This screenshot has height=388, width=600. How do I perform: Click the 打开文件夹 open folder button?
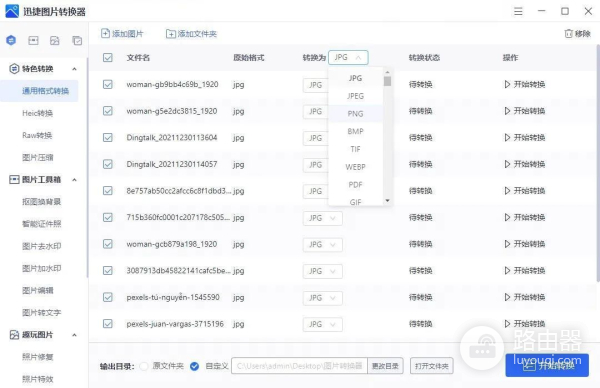[x=432, y=366]
